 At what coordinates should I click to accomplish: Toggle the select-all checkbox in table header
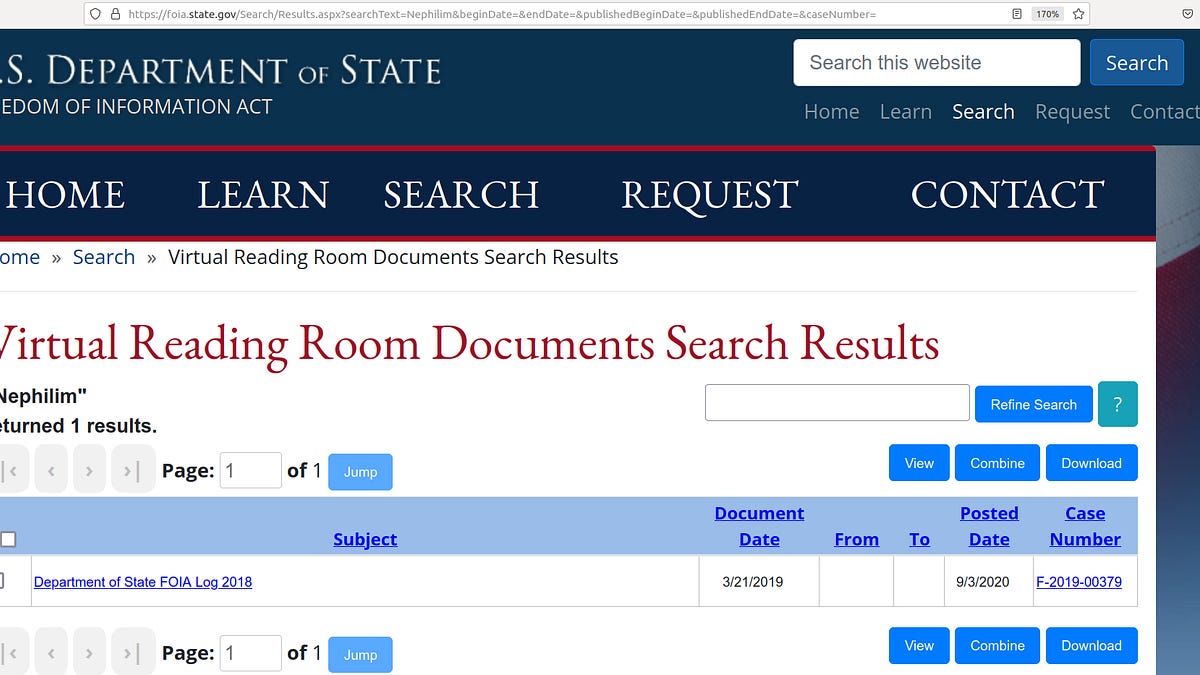(10, 539)
